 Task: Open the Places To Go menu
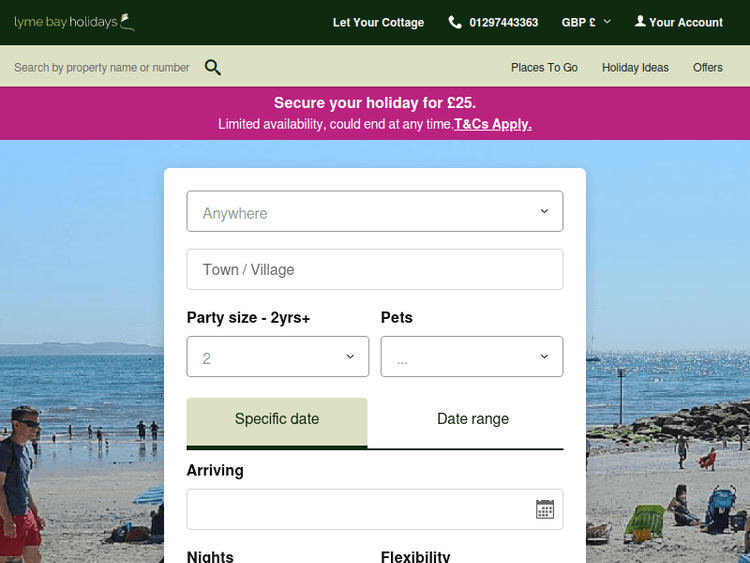(544, 68)
